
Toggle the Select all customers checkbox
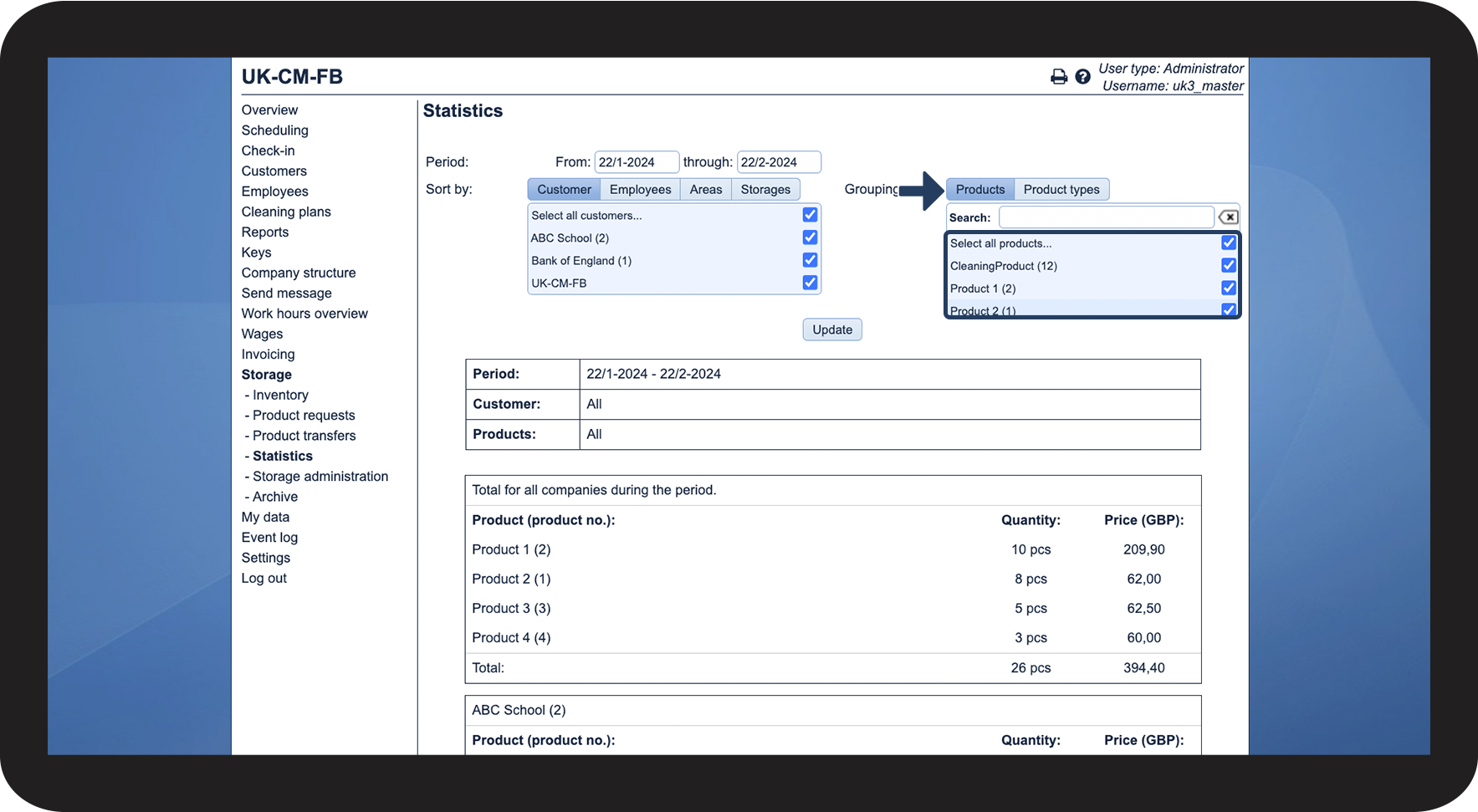click(810, 215)
